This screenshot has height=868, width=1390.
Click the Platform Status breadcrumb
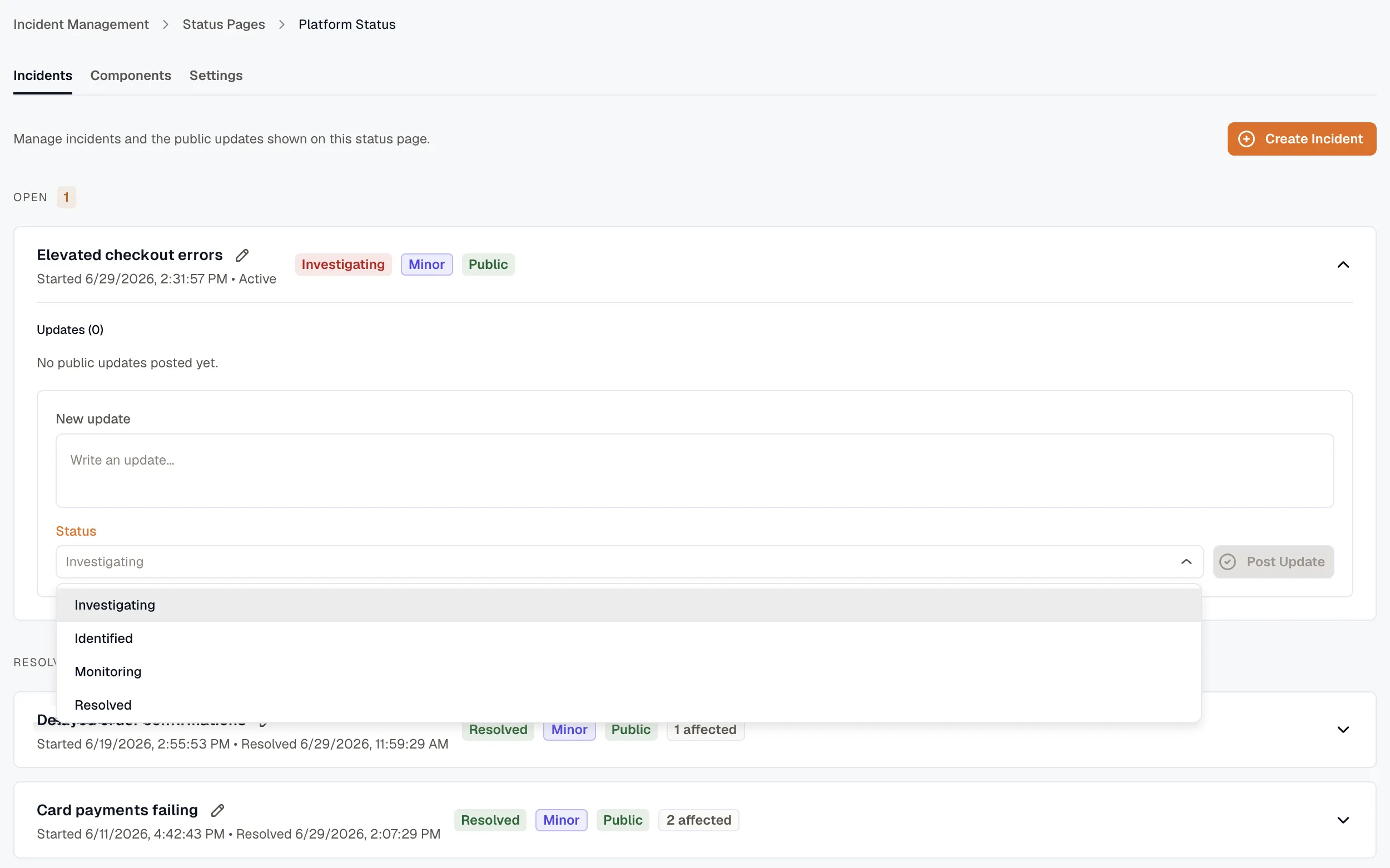click(x=347, y=24)
